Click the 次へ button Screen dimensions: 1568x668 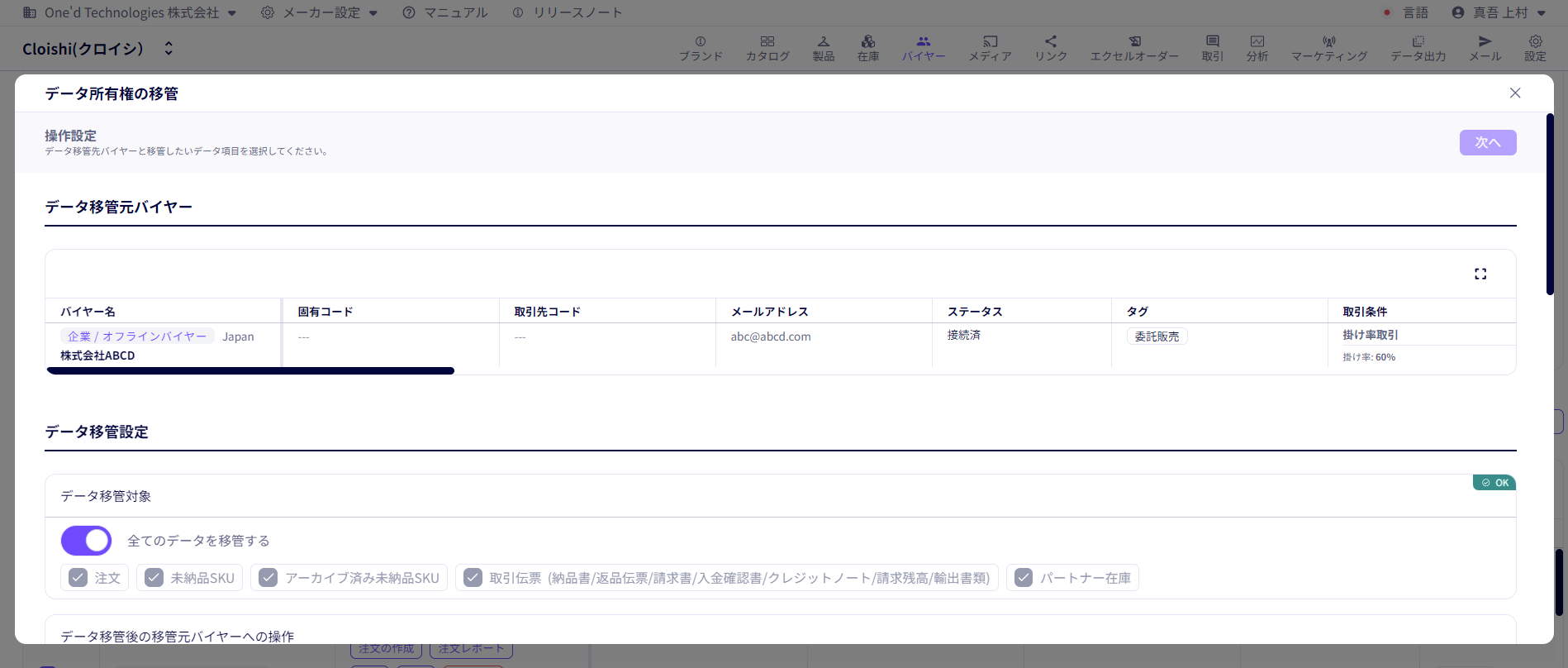click(1488, 142)
